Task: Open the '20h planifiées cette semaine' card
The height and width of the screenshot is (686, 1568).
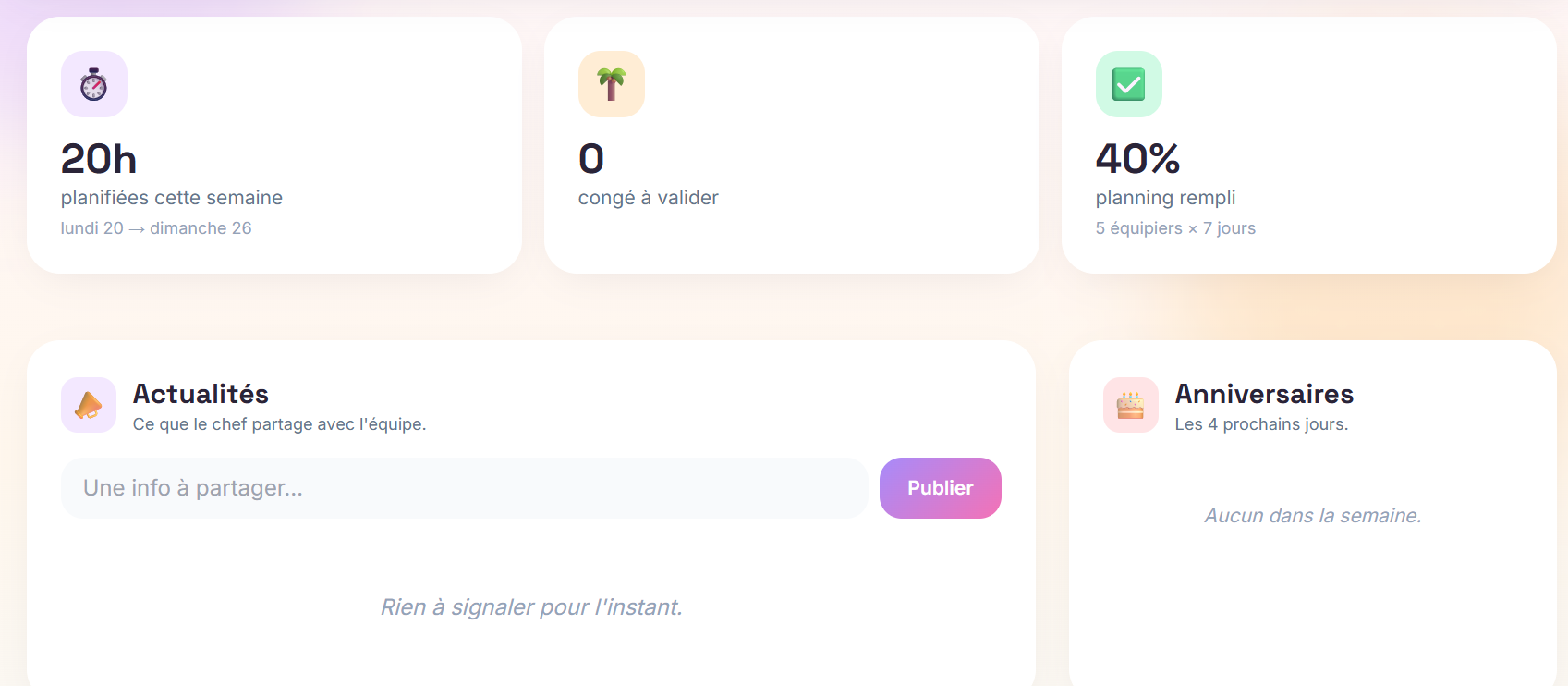Action: pos(274,143)
